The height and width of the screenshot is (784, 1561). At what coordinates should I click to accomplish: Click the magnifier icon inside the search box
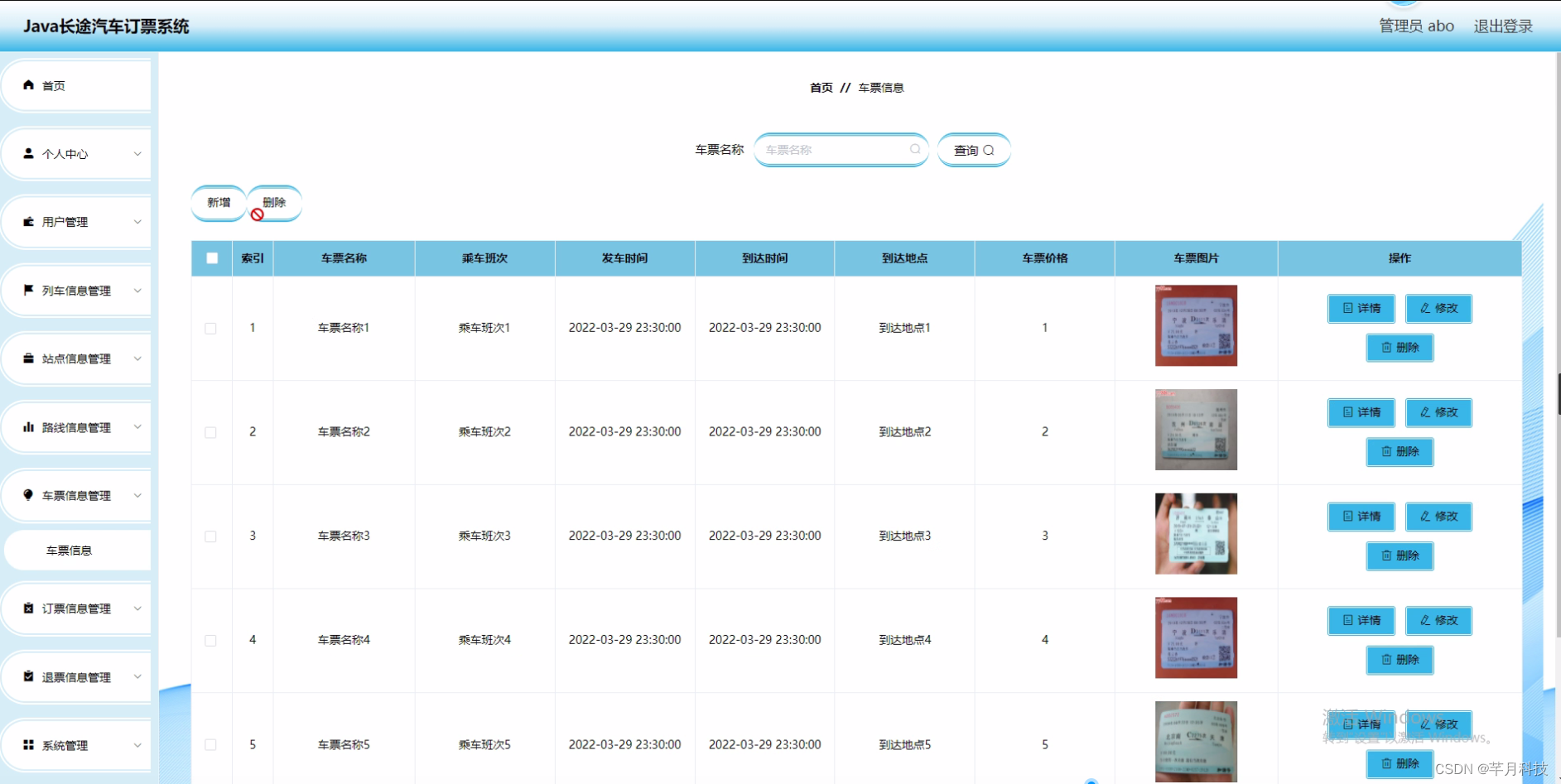pyautogui.click(x=914, y=149)
